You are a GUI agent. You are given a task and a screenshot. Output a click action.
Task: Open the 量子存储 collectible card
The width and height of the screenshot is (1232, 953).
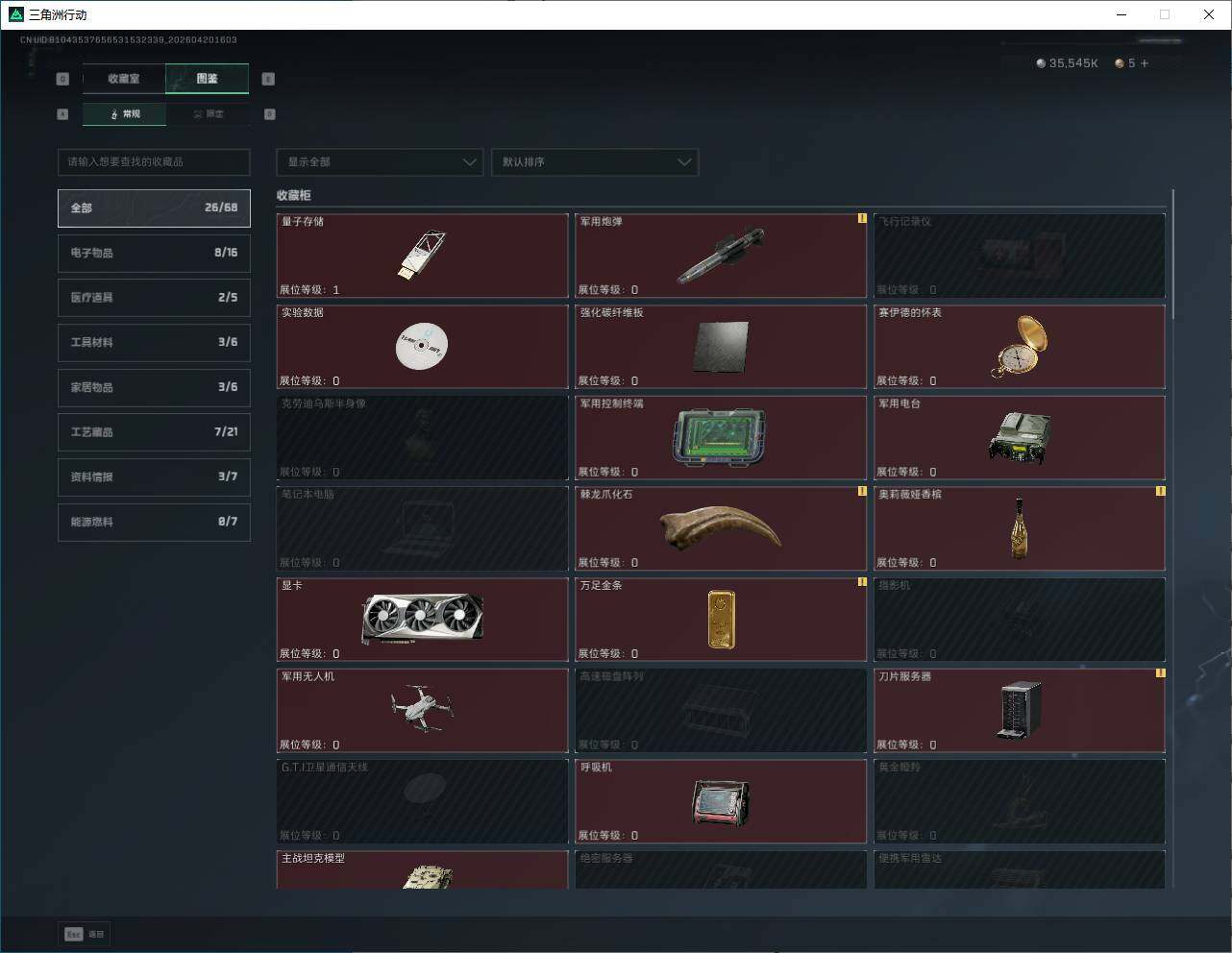pos(422,256)
